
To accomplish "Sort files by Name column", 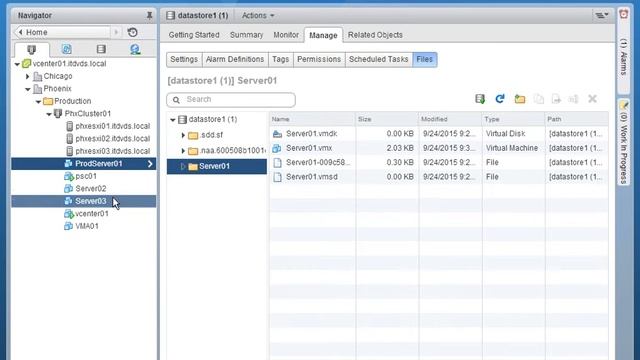I will 312,119.
